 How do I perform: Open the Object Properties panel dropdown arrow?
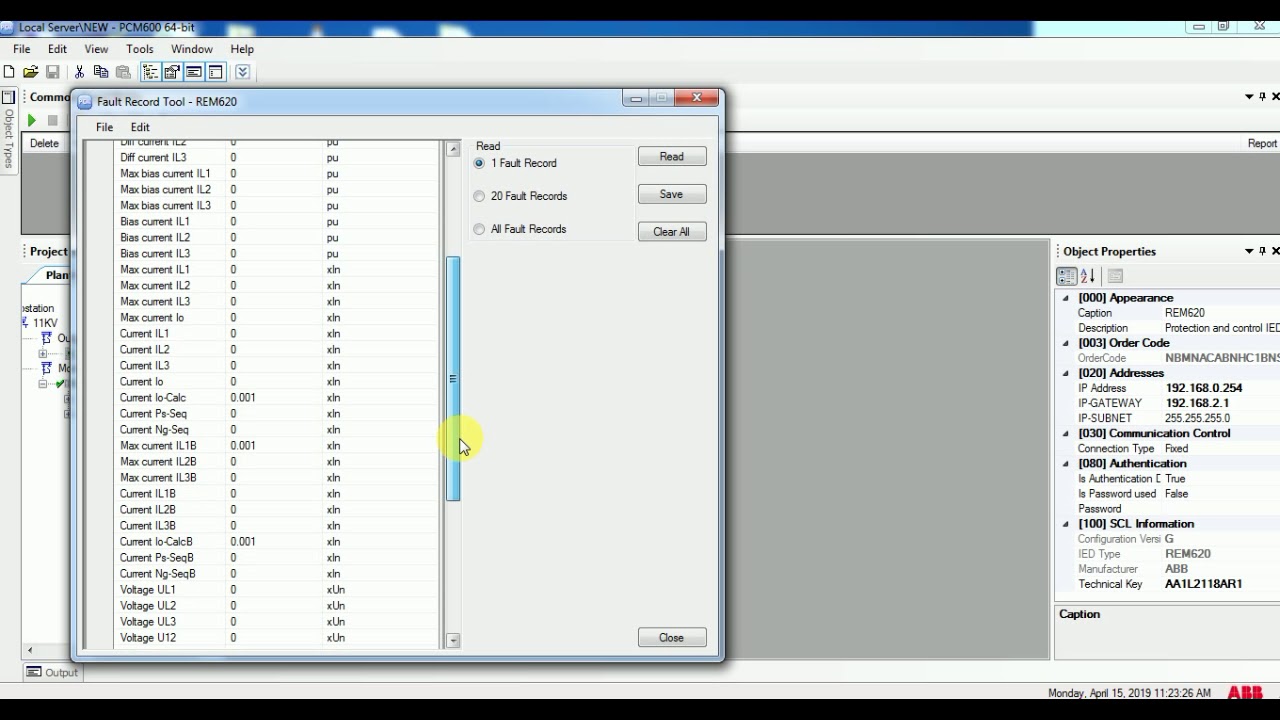click(x=1249, y=251)
